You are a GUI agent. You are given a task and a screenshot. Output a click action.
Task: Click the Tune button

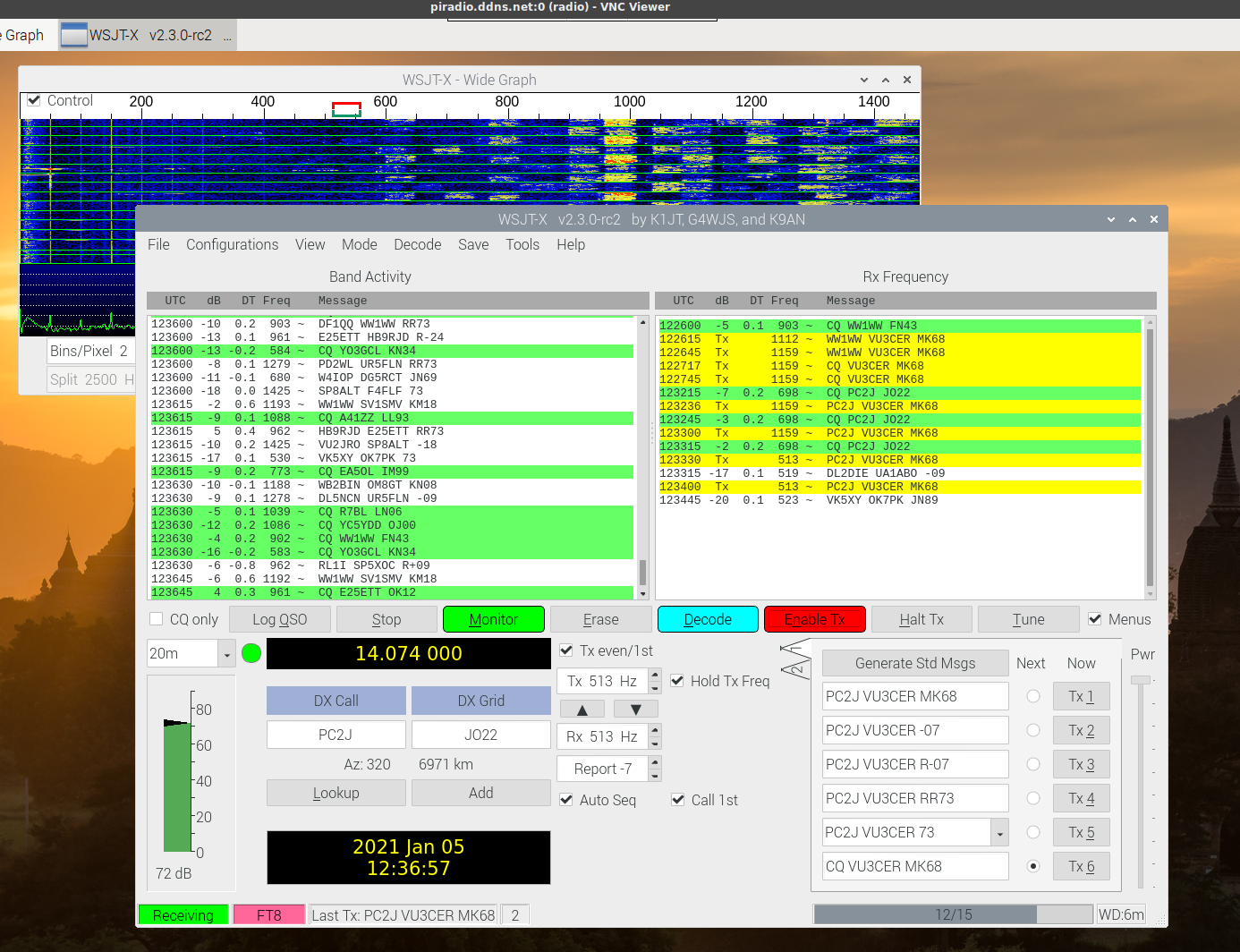point(1029,619)
